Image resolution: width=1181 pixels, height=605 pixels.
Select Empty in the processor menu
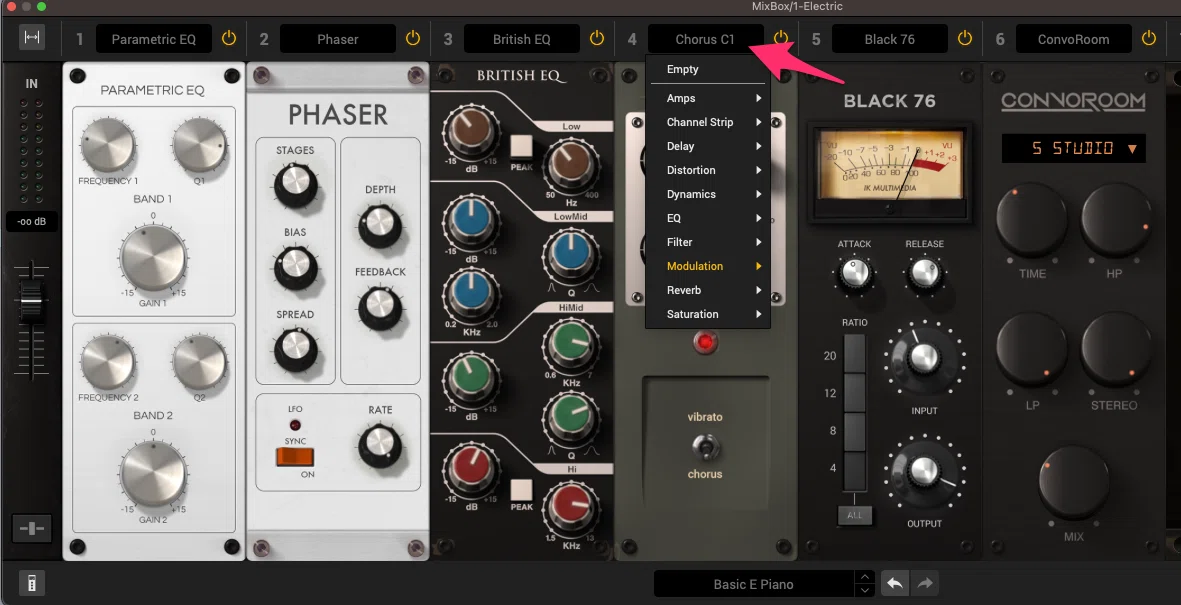click(708, 69)
